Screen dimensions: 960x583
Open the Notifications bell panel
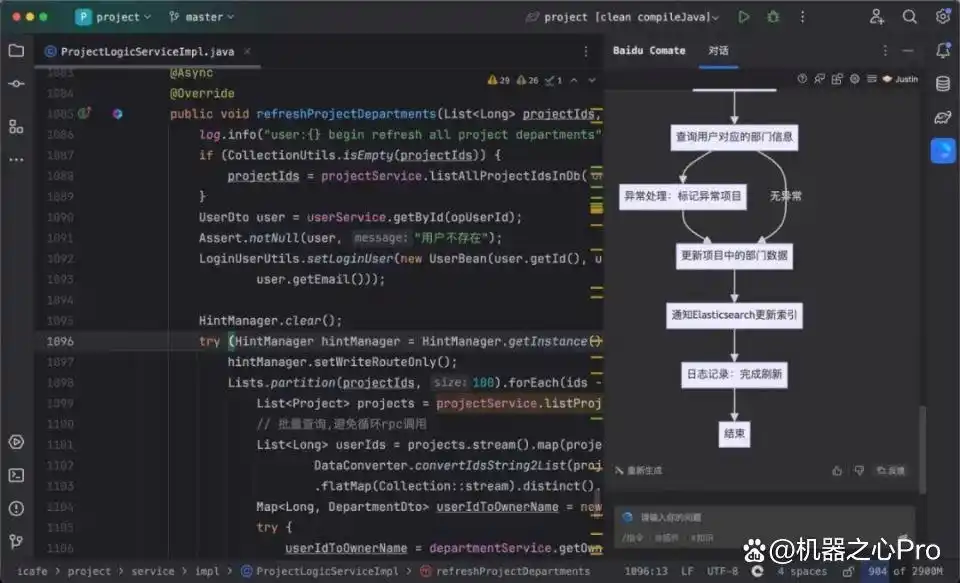tap(942, 51)
